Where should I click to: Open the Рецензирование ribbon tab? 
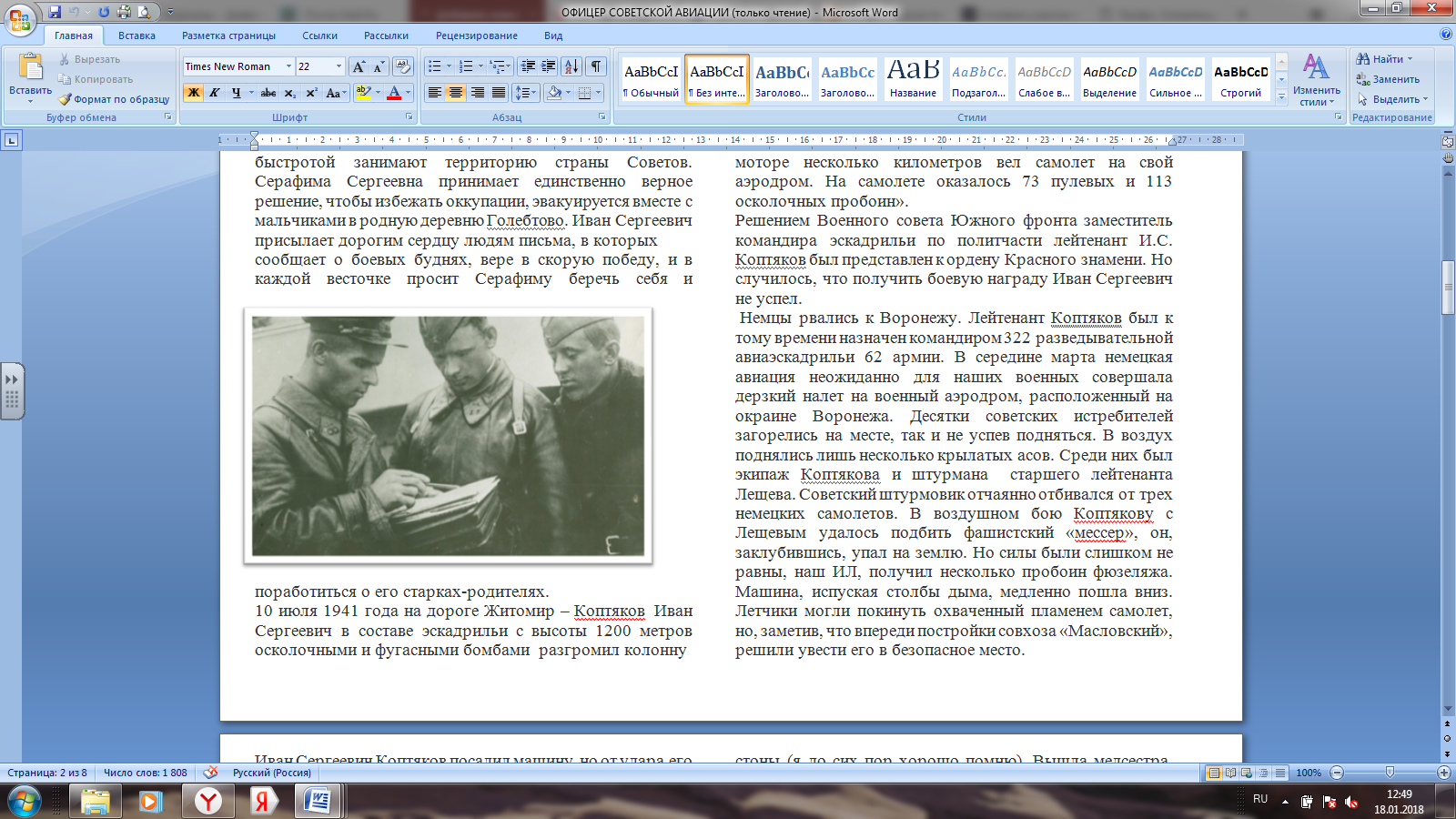476,35
